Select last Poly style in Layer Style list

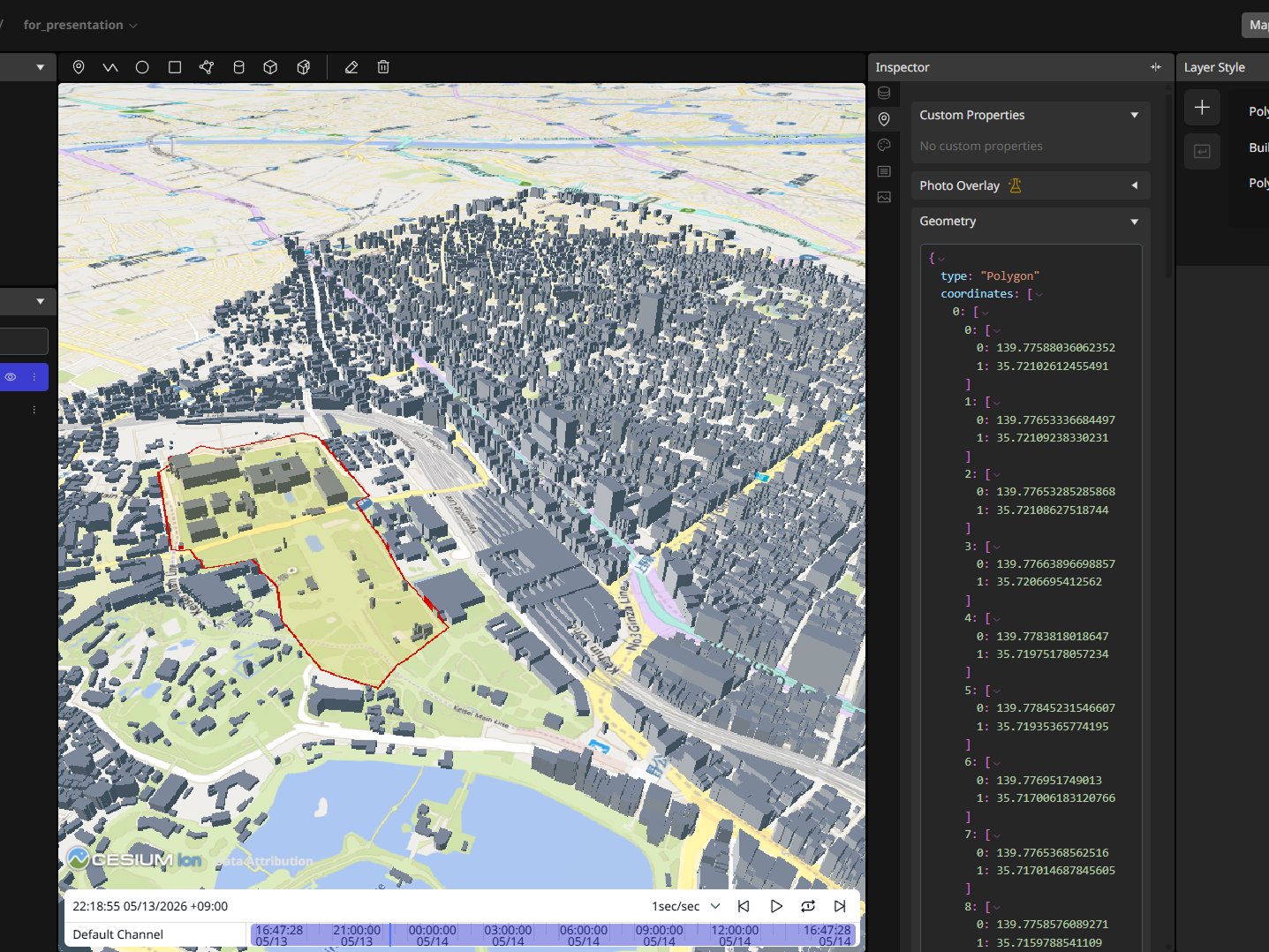point(1258,183)
